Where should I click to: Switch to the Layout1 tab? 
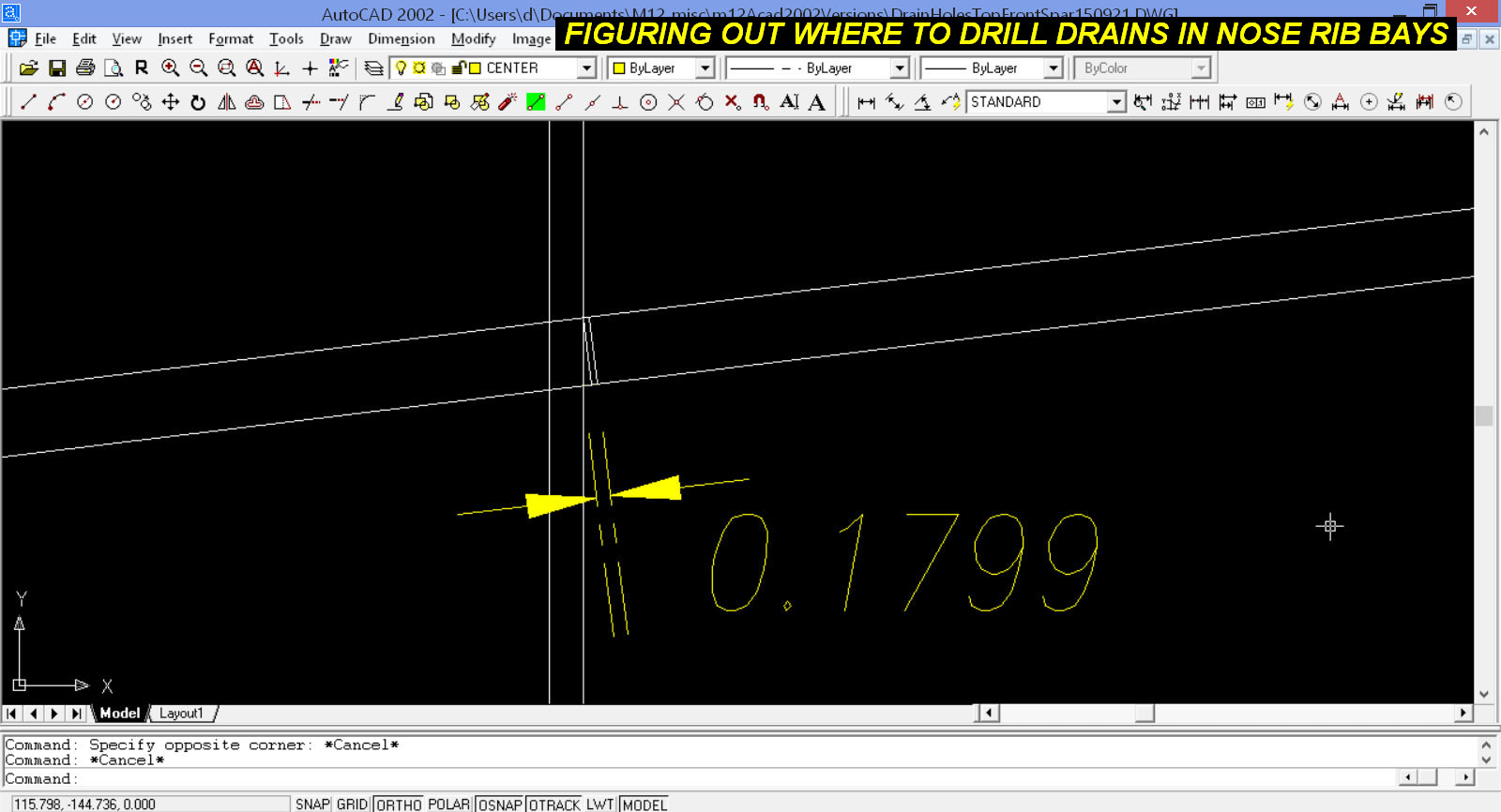(181, 714)
